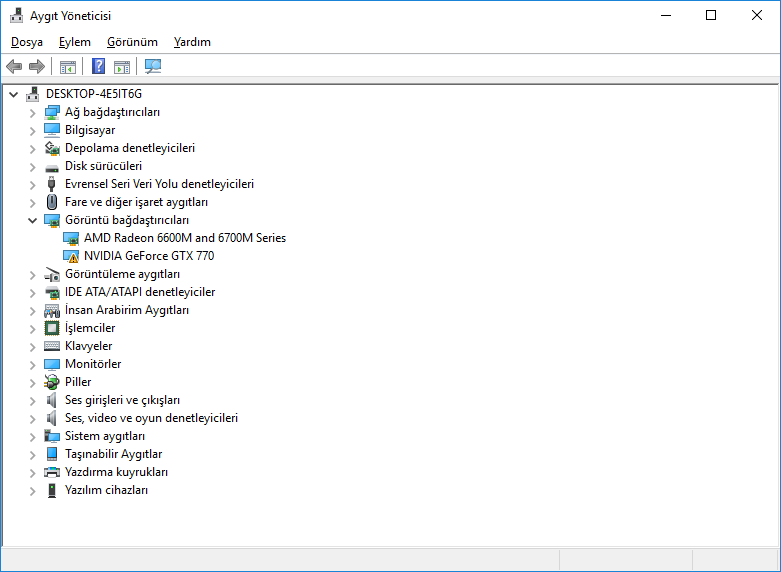Select the Evrensel Seri Veri Yolu denetleyicileri label

[159, 184]
